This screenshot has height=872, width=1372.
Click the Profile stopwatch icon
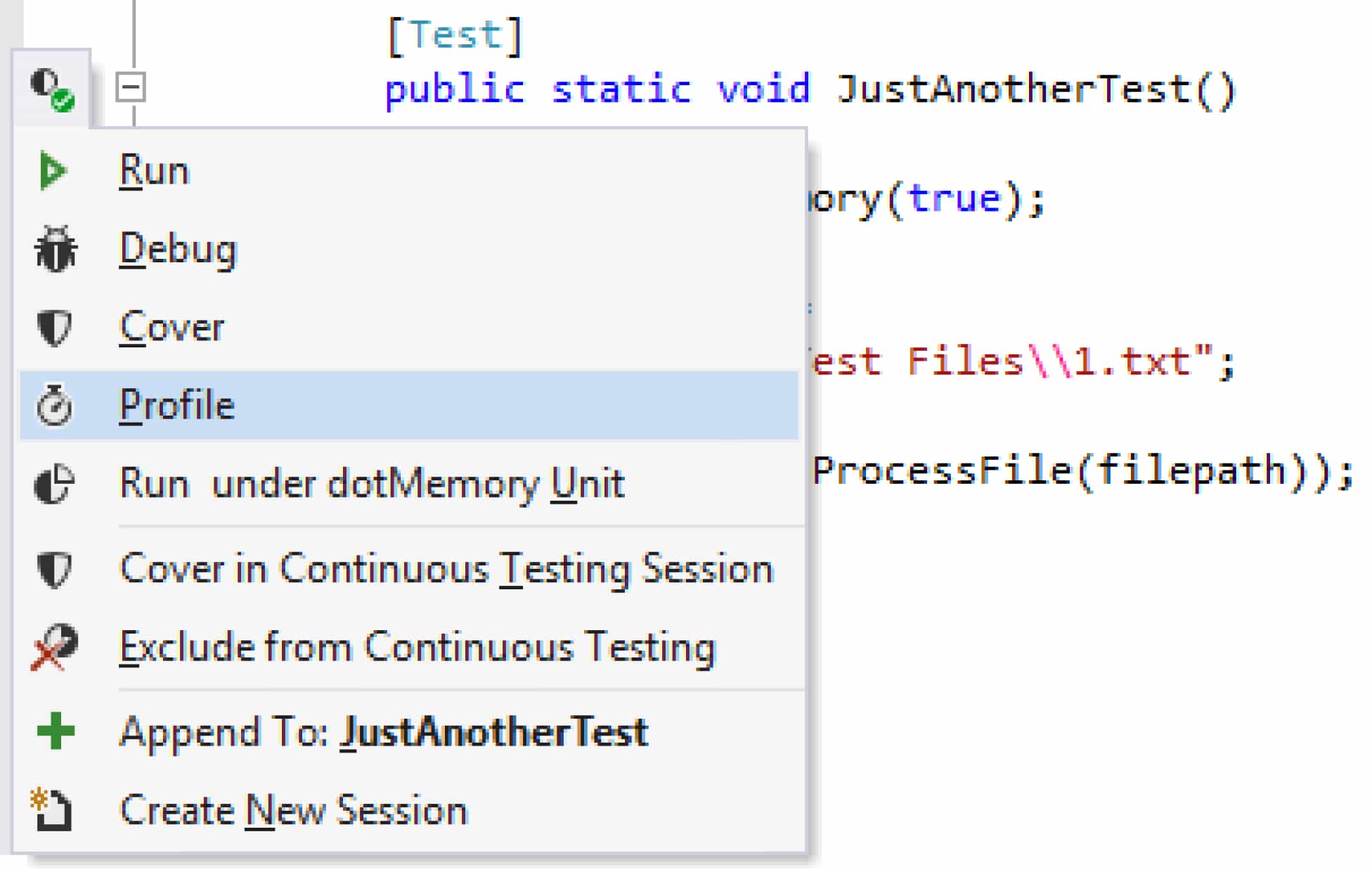click(55, 406)
